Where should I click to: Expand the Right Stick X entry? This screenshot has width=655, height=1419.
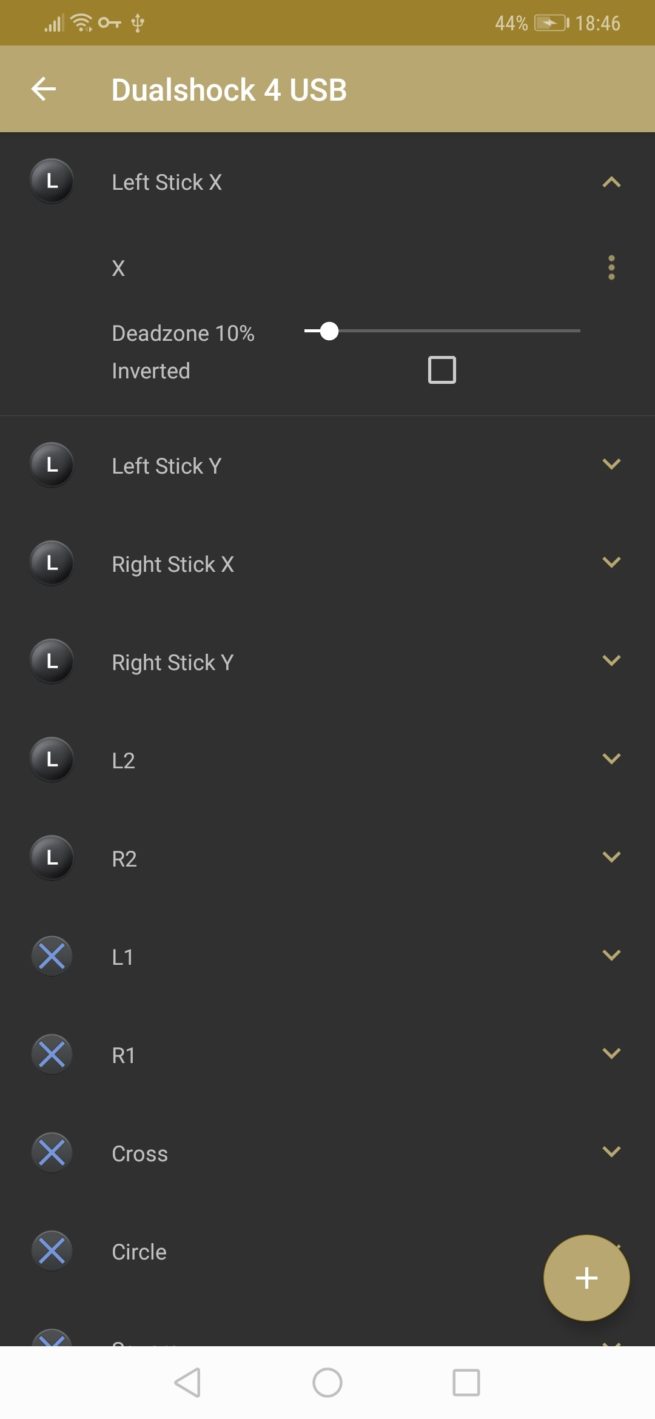(611, 563)
